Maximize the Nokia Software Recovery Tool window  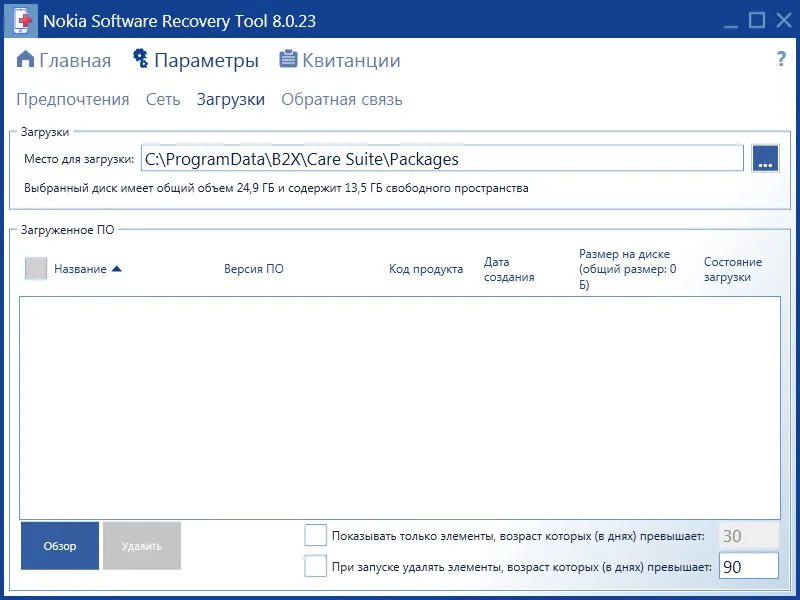point(757,20)
